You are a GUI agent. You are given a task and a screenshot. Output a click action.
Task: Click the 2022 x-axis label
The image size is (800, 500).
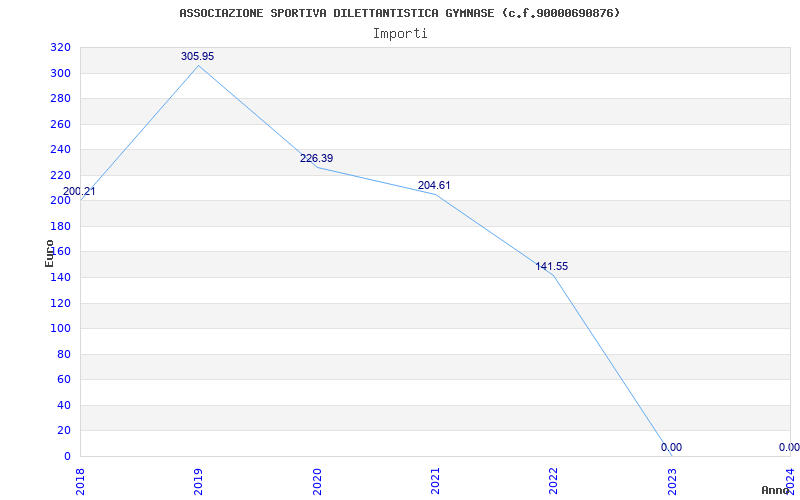pos(554,482)
